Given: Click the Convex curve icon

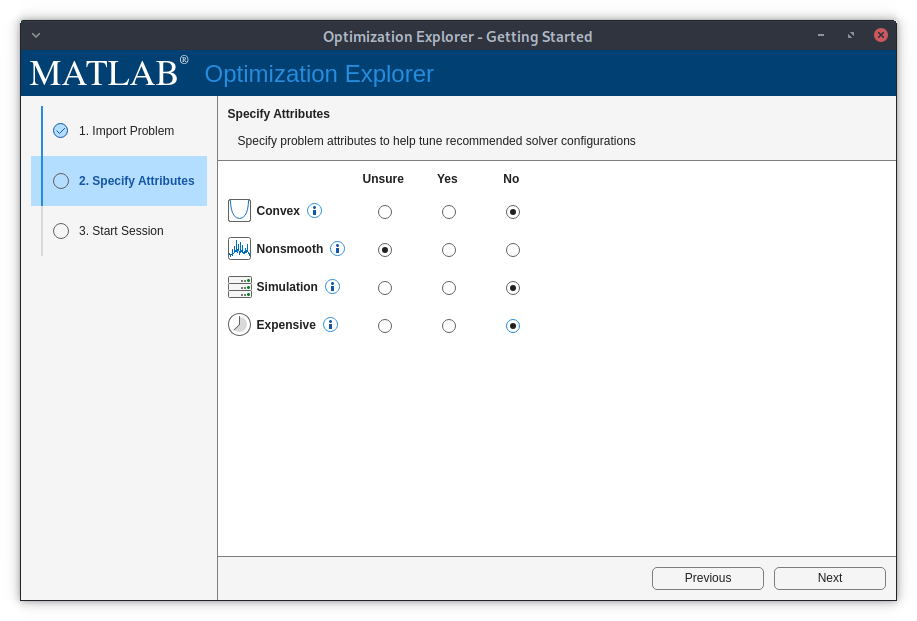Looking at the screenshot, I should point(239,210).
